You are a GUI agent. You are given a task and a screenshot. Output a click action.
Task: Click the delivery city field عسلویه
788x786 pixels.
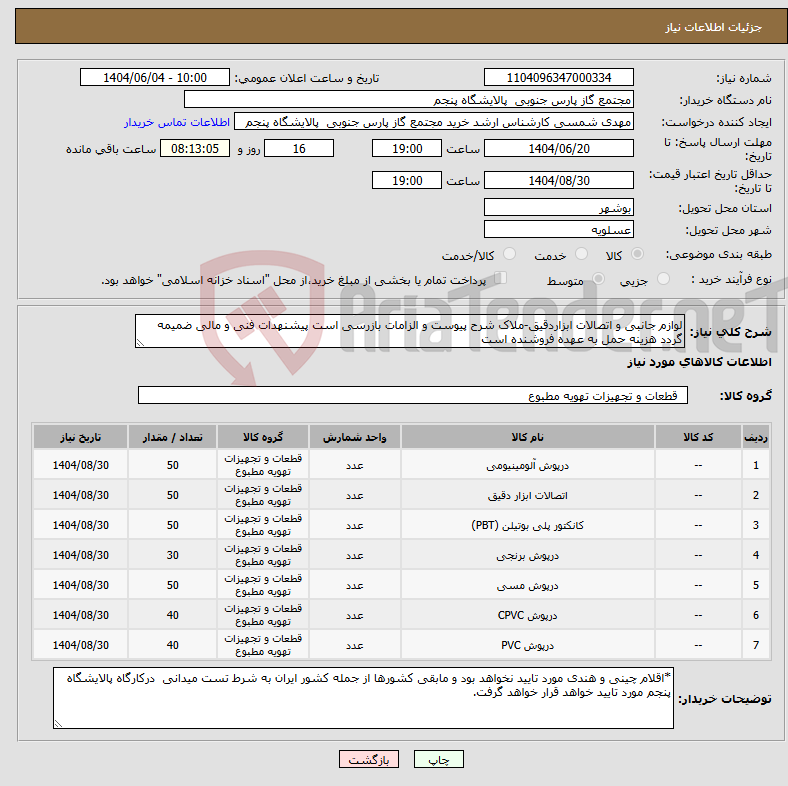pos(558,230)
